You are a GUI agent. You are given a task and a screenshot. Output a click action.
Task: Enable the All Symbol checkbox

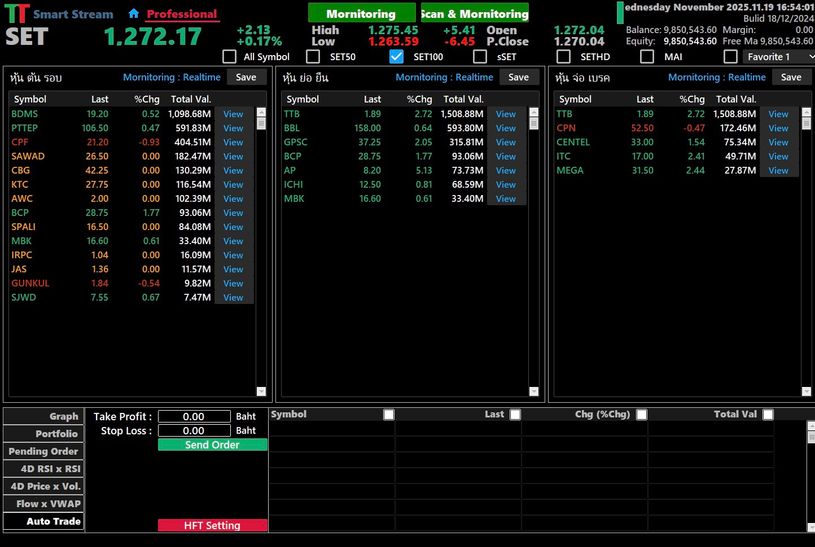[230, 57]
